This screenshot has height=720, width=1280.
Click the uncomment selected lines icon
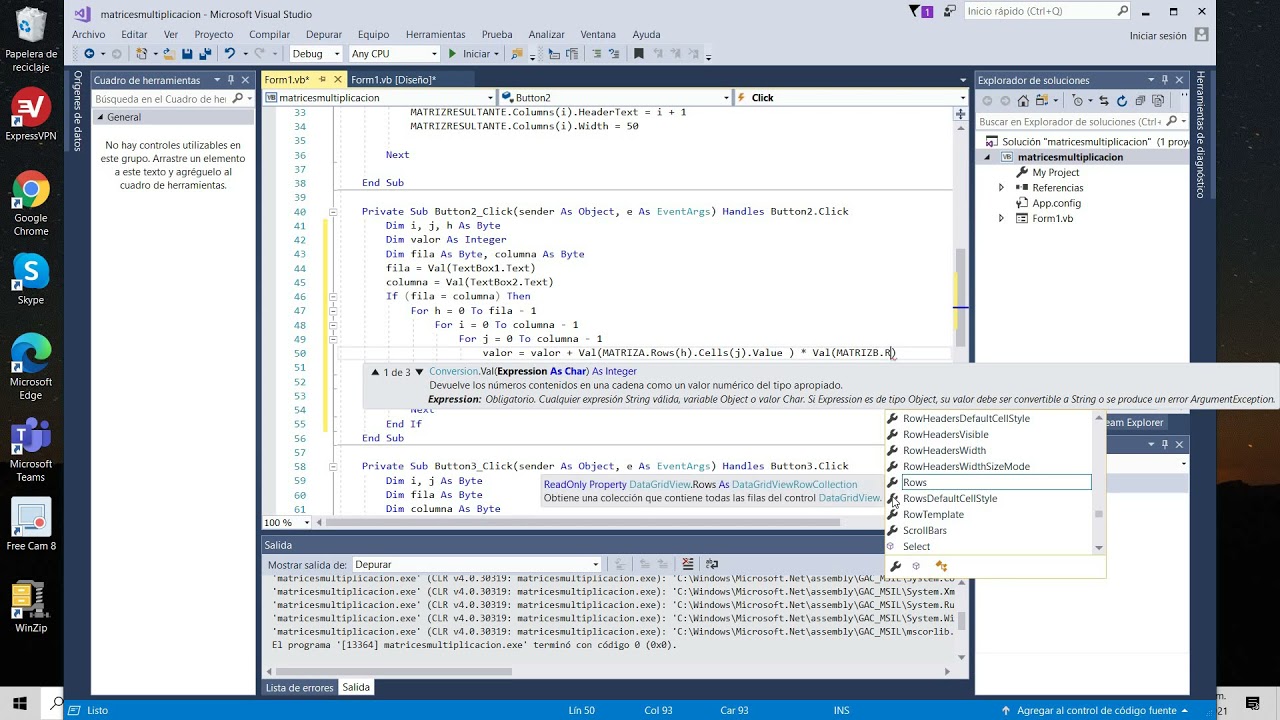coord(614,54)
